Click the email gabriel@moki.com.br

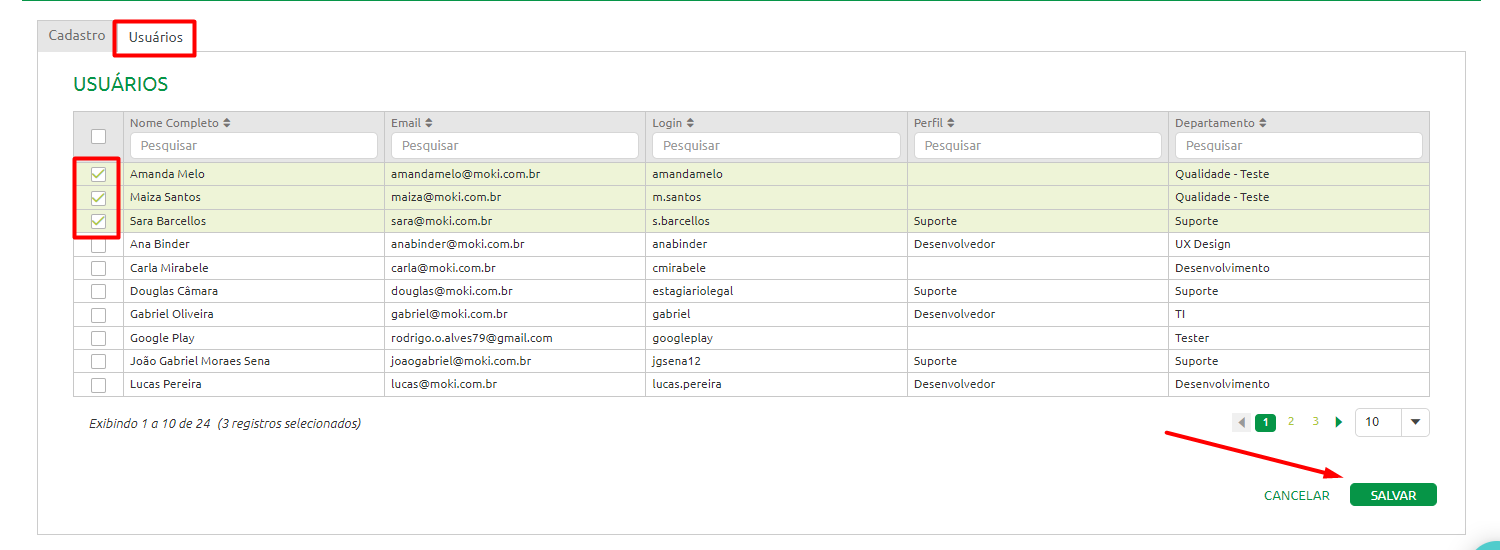(449, 314)
